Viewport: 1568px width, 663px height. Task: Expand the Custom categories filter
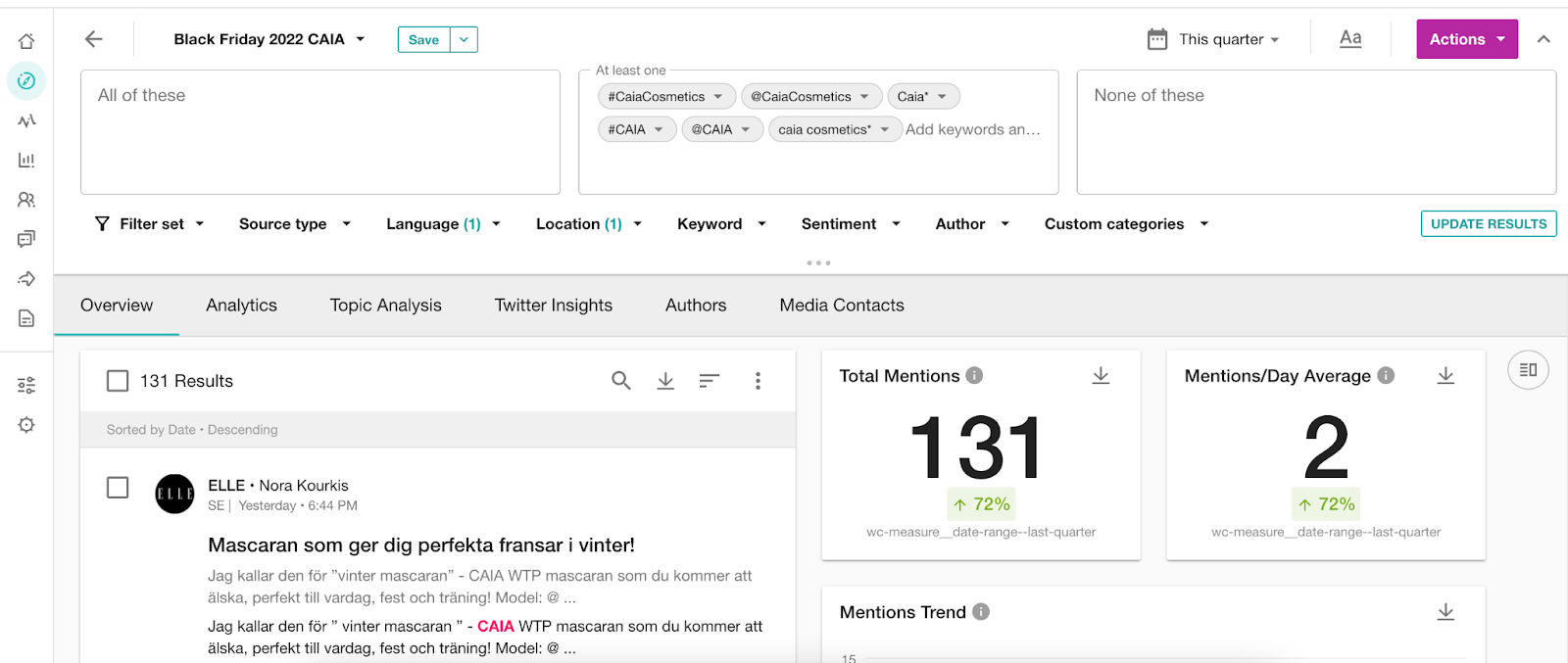1127,223
